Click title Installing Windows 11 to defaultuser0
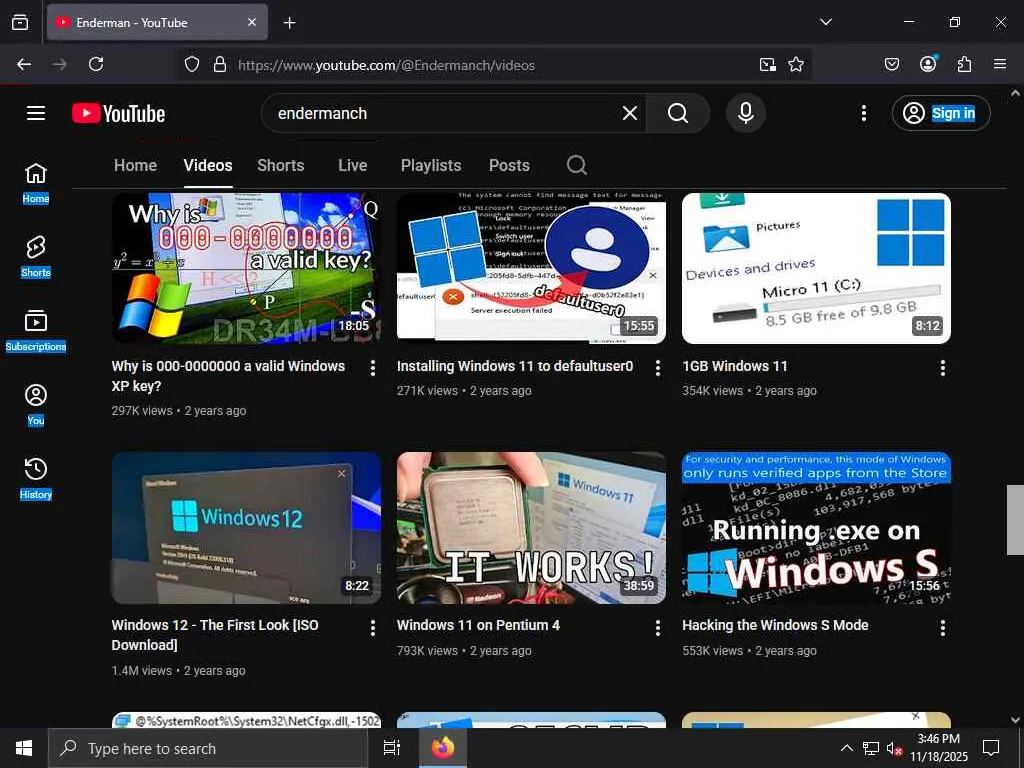The height and width of the screenshot is (768, 1024). pos(515,366)
